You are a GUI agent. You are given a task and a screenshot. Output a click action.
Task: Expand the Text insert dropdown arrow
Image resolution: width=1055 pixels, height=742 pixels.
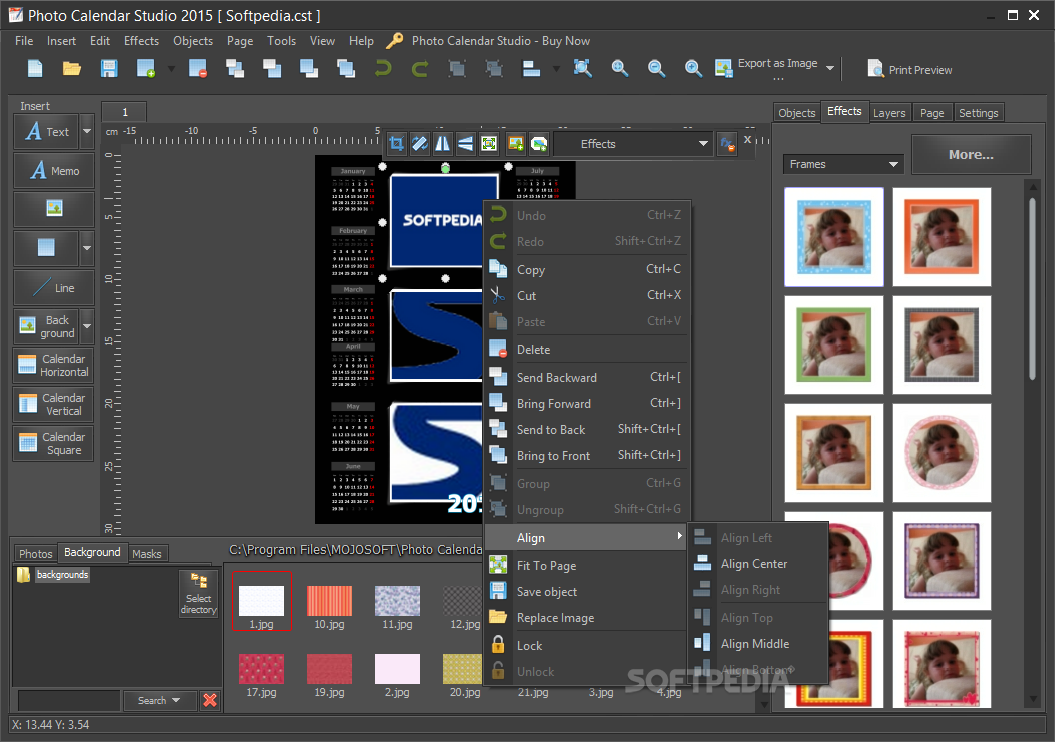87,131
